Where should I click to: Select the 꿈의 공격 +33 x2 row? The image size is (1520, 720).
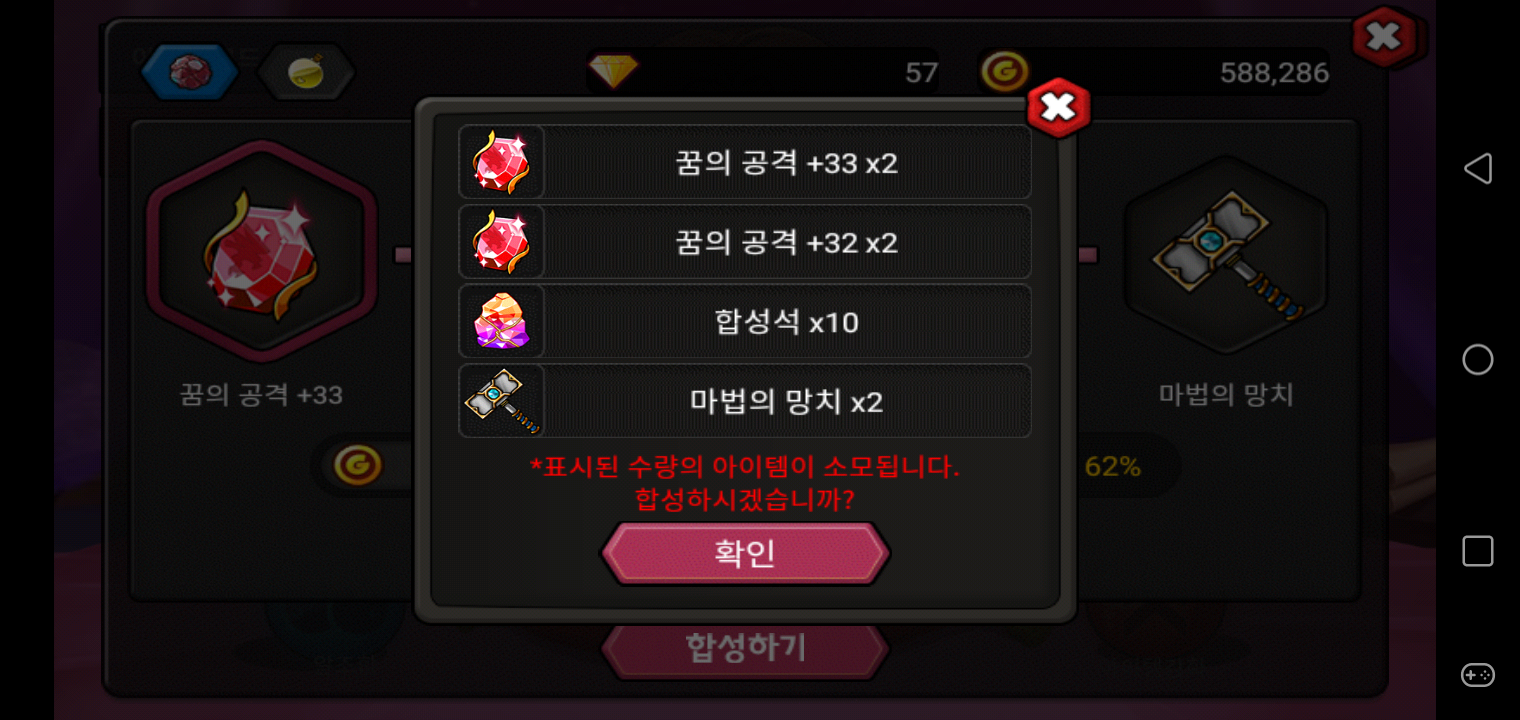click(745, 162)
